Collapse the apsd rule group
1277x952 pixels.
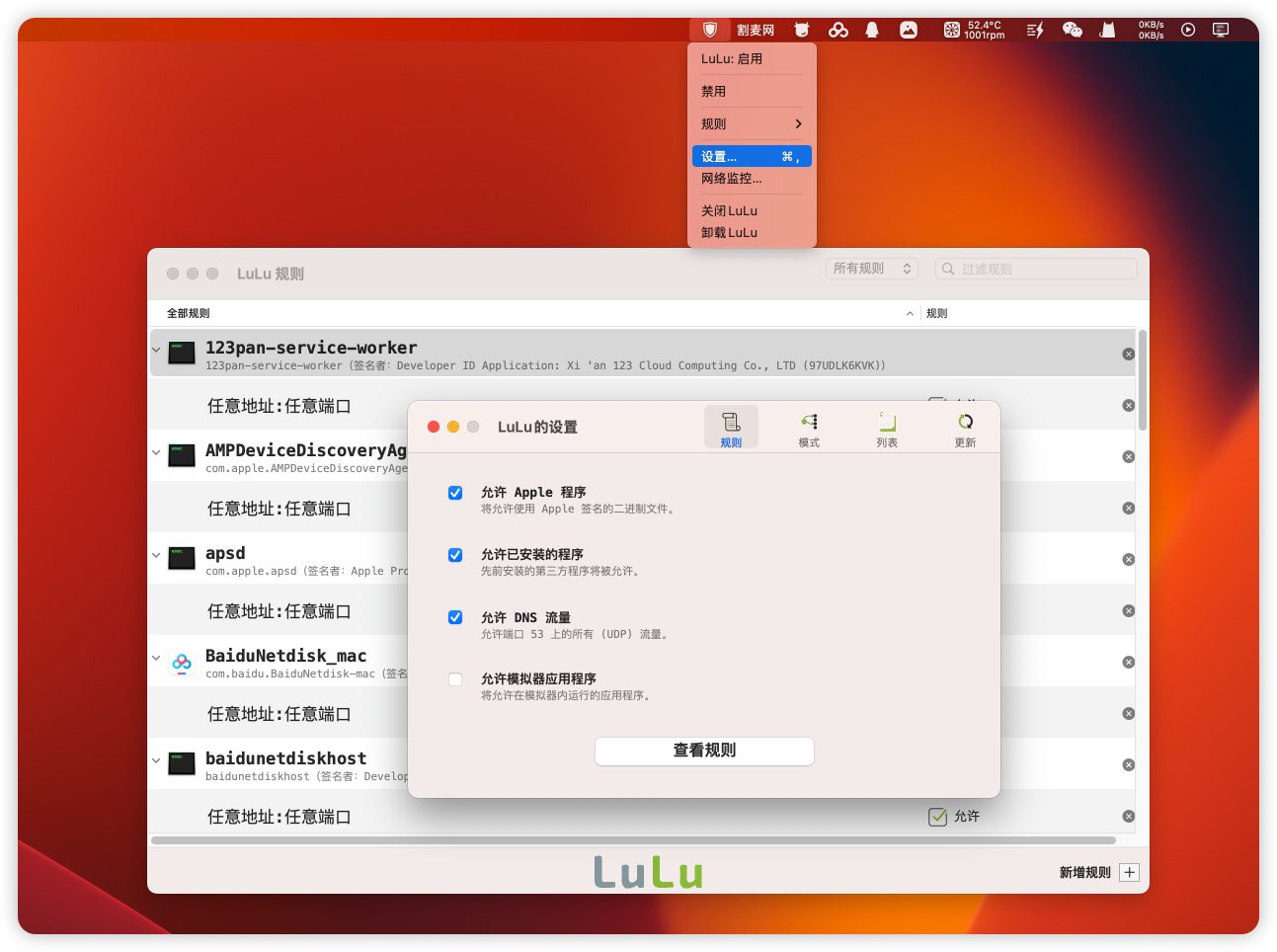156,555
